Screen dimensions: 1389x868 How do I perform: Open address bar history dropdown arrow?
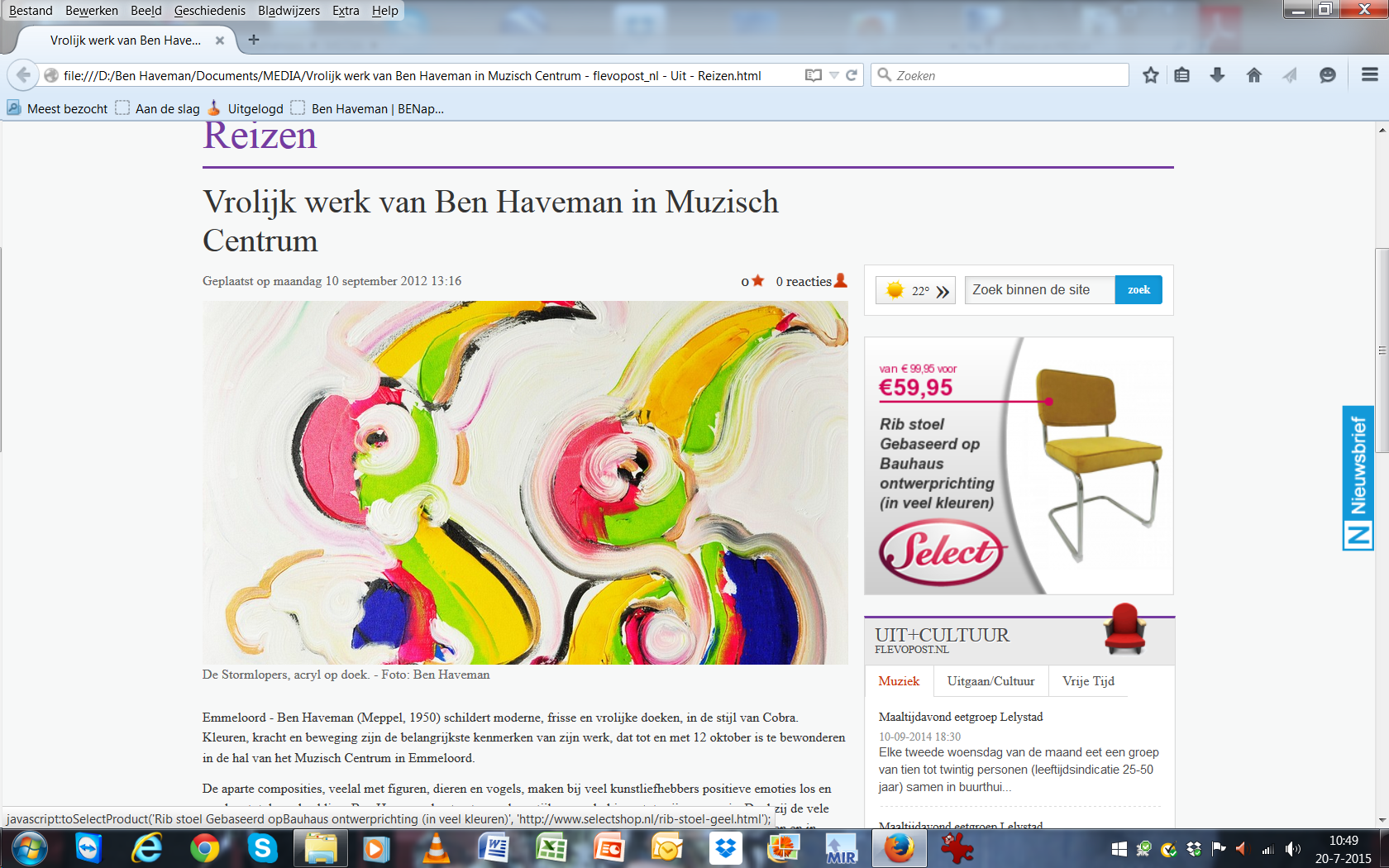click(x=834, y=75)
